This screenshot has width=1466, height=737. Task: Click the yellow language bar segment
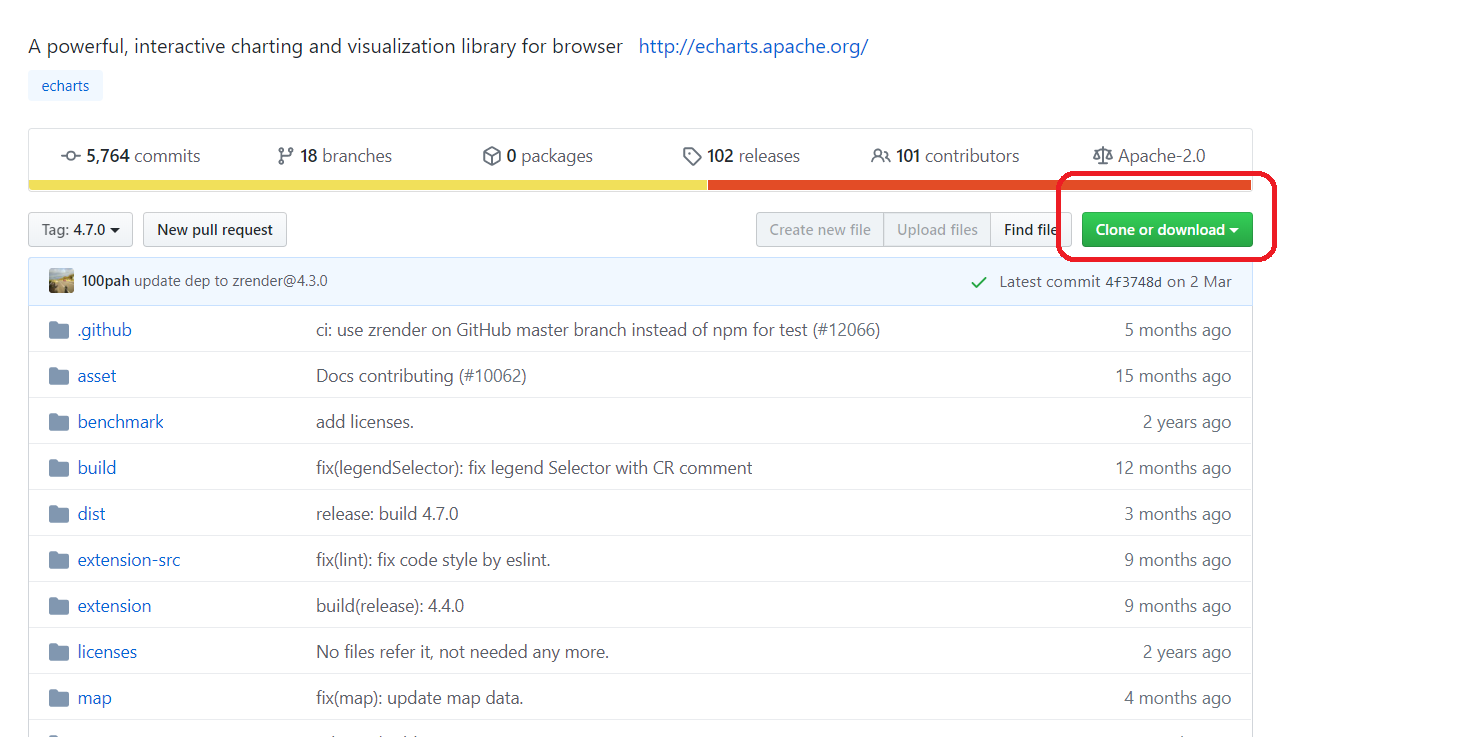(368, 185)
